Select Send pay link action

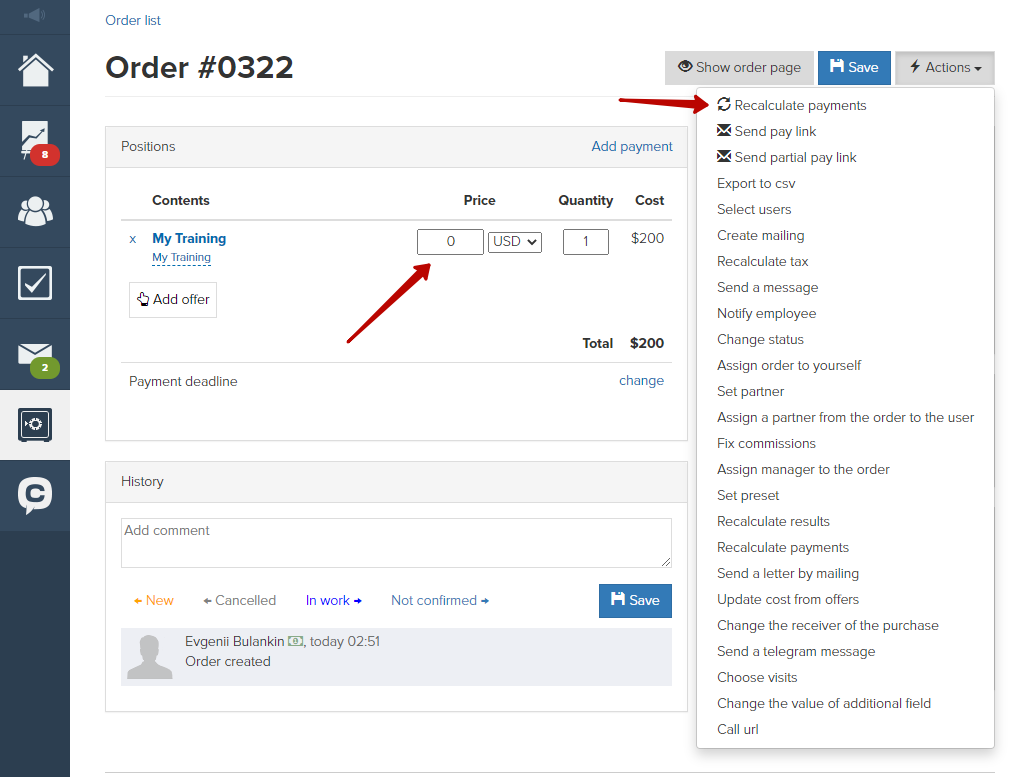click(x=766, y=131)
